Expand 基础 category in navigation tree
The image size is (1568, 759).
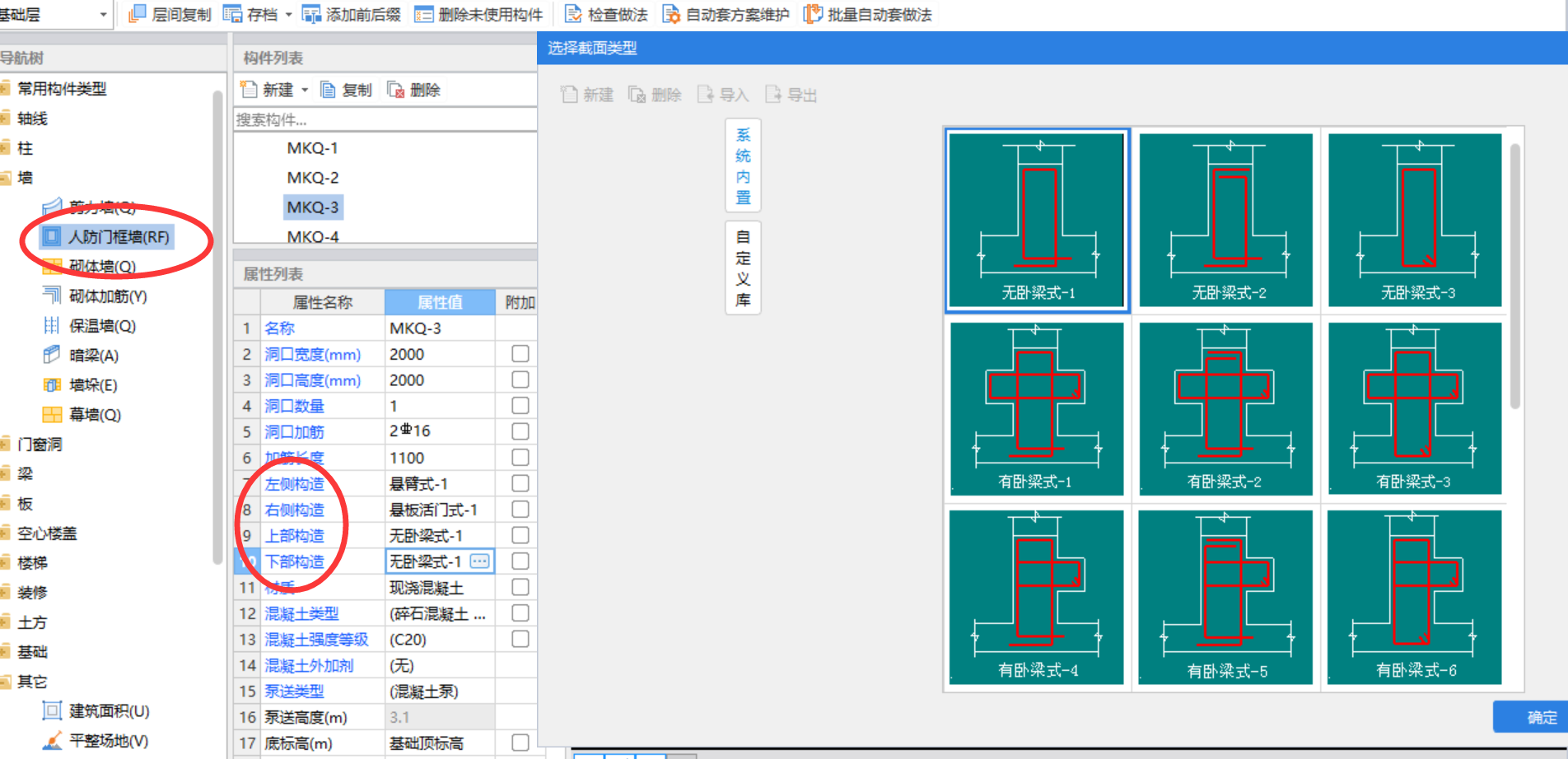[x=6, y=651]
